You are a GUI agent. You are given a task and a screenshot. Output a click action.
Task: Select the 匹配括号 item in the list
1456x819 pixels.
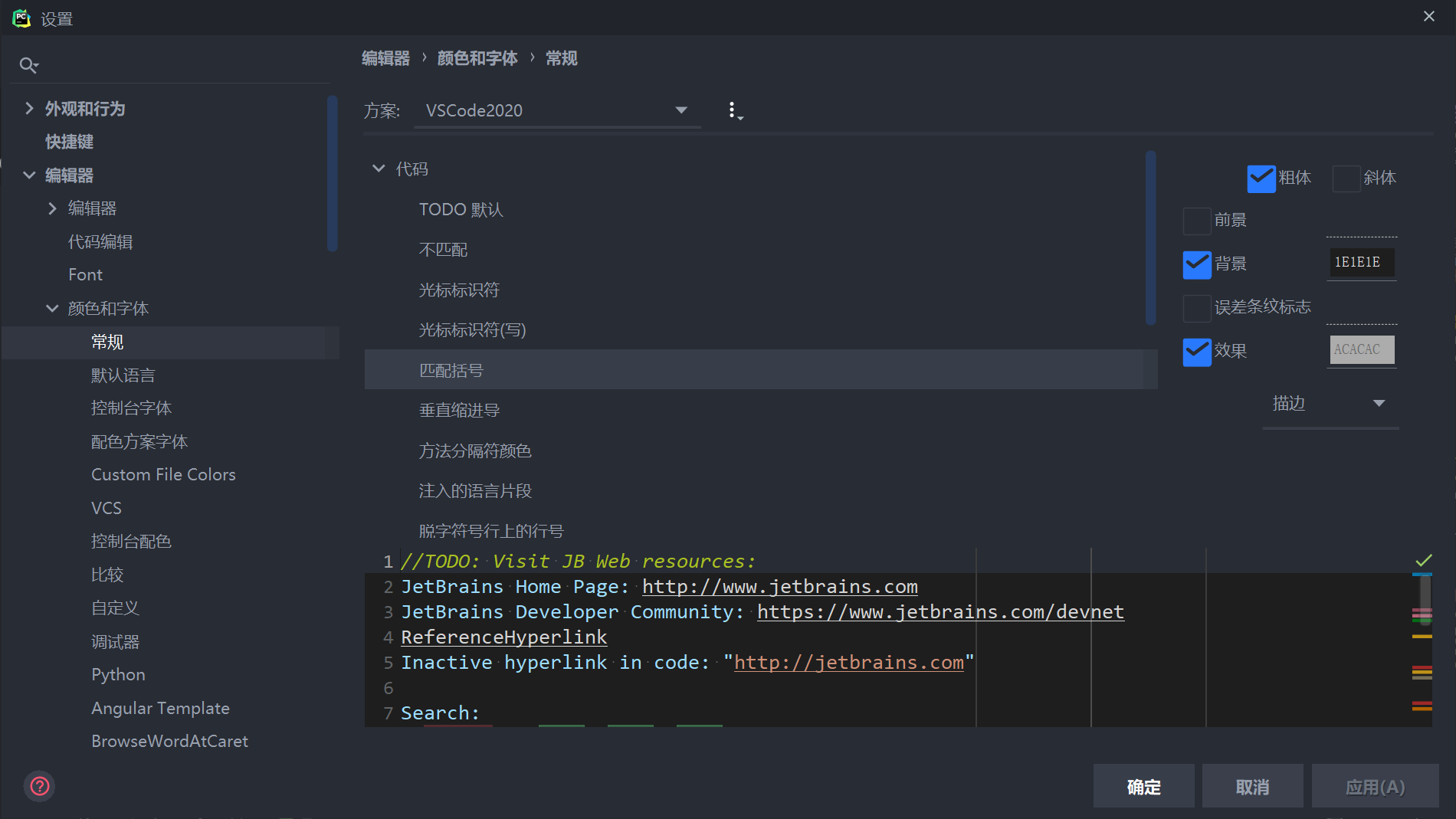click(x=451, y=369)
